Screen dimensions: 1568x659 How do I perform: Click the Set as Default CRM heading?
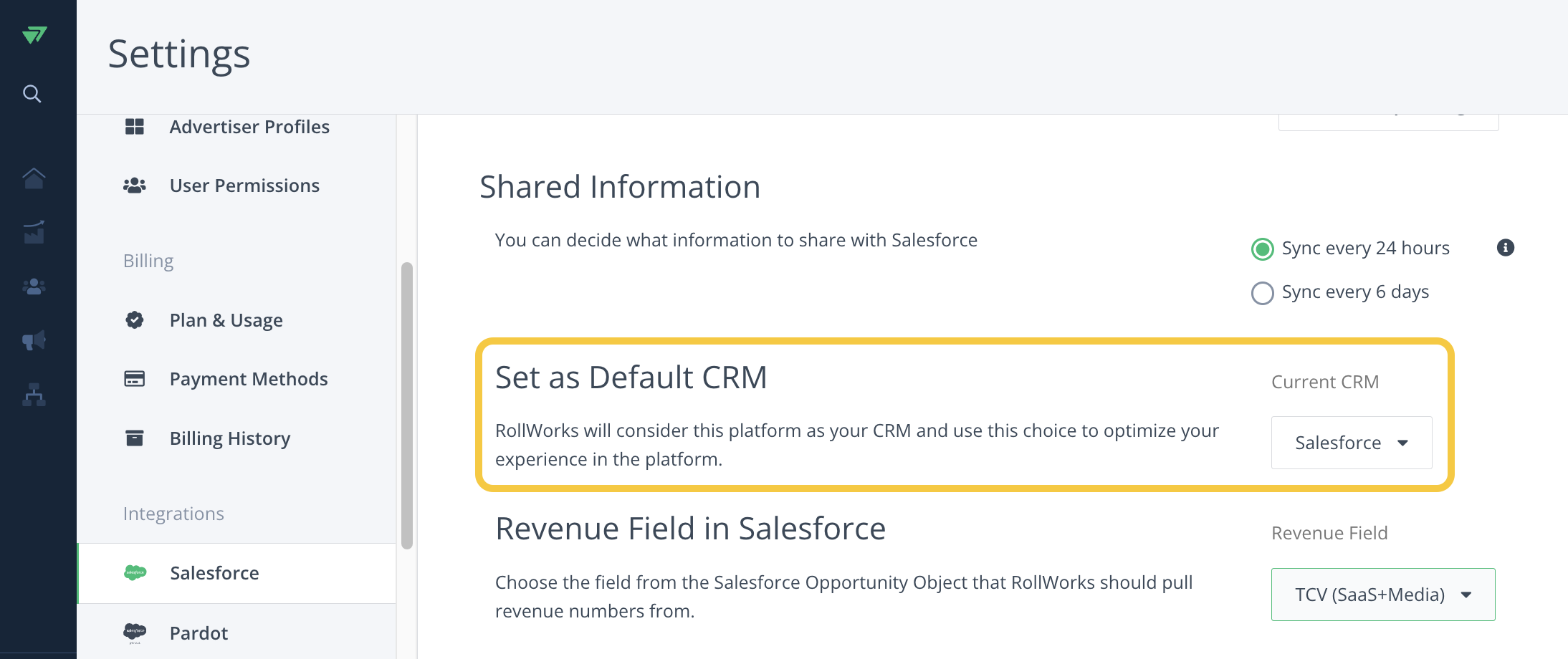(631, 377)
